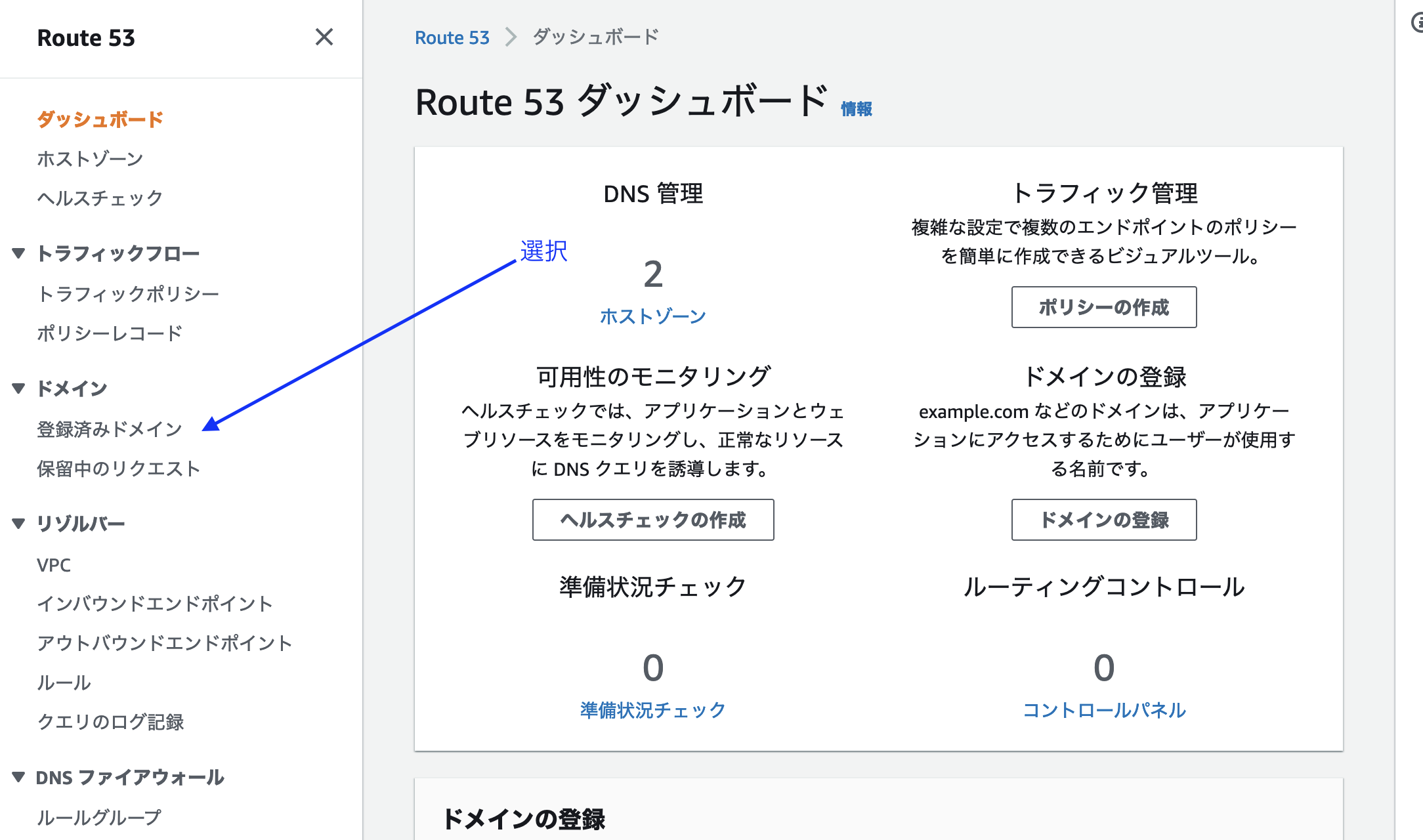Select クエリのログ記録 under リゾルバー
This screenshot has height=840, width=1423.
click(110, 723)
